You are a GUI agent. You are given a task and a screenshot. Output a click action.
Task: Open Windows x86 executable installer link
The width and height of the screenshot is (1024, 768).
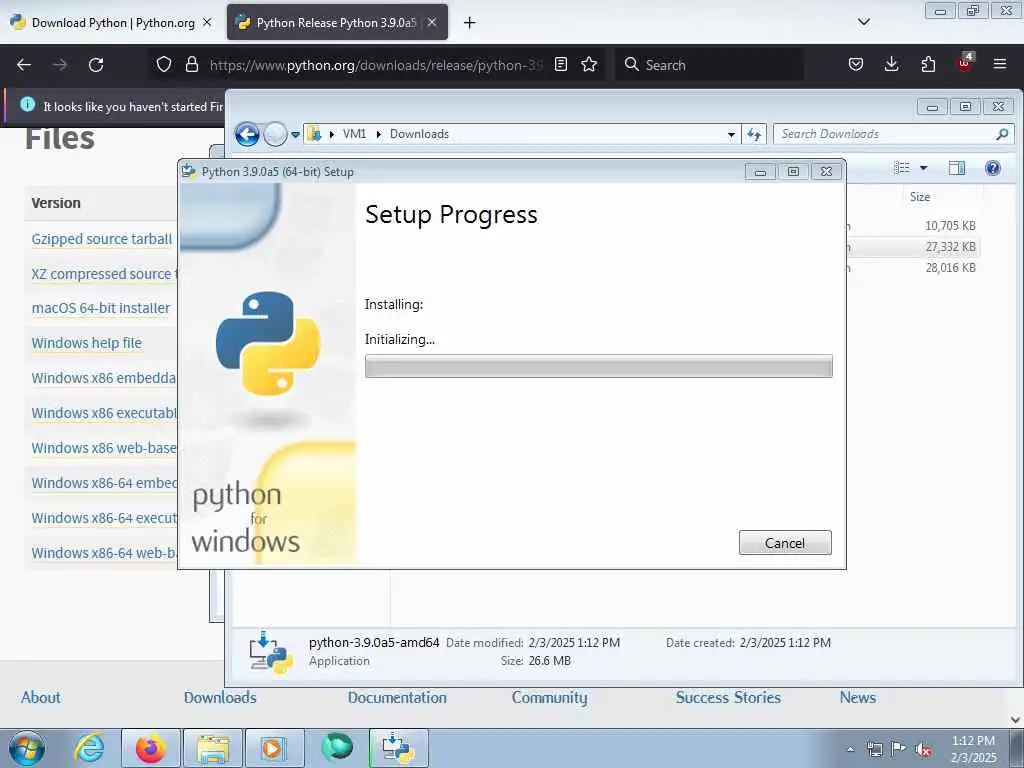(104, 413)
